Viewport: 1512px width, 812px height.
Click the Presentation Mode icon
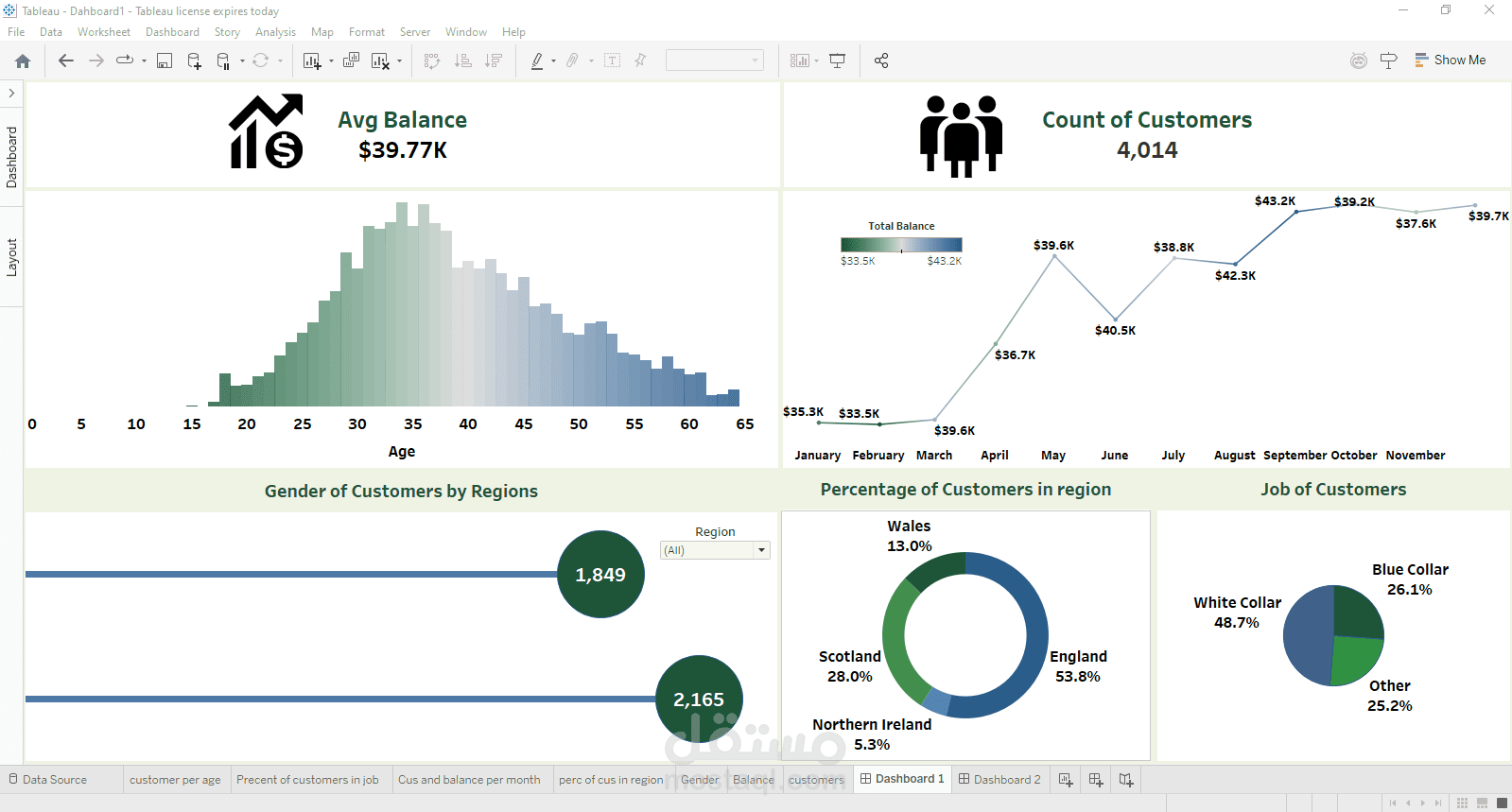click(x=837, y=60)
